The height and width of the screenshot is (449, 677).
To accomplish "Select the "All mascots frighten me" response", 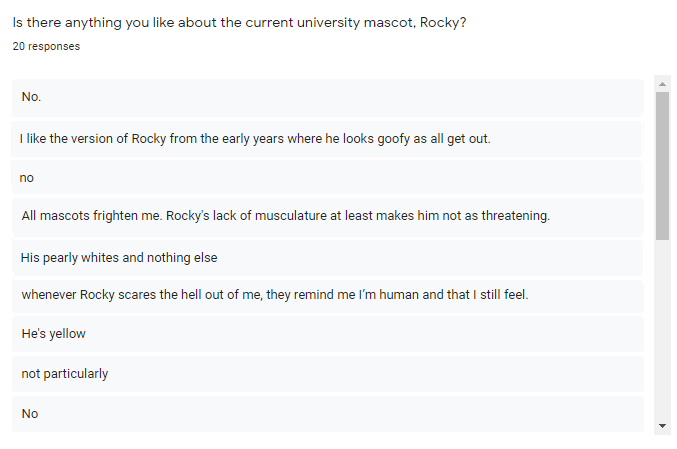I will (285, 216).
